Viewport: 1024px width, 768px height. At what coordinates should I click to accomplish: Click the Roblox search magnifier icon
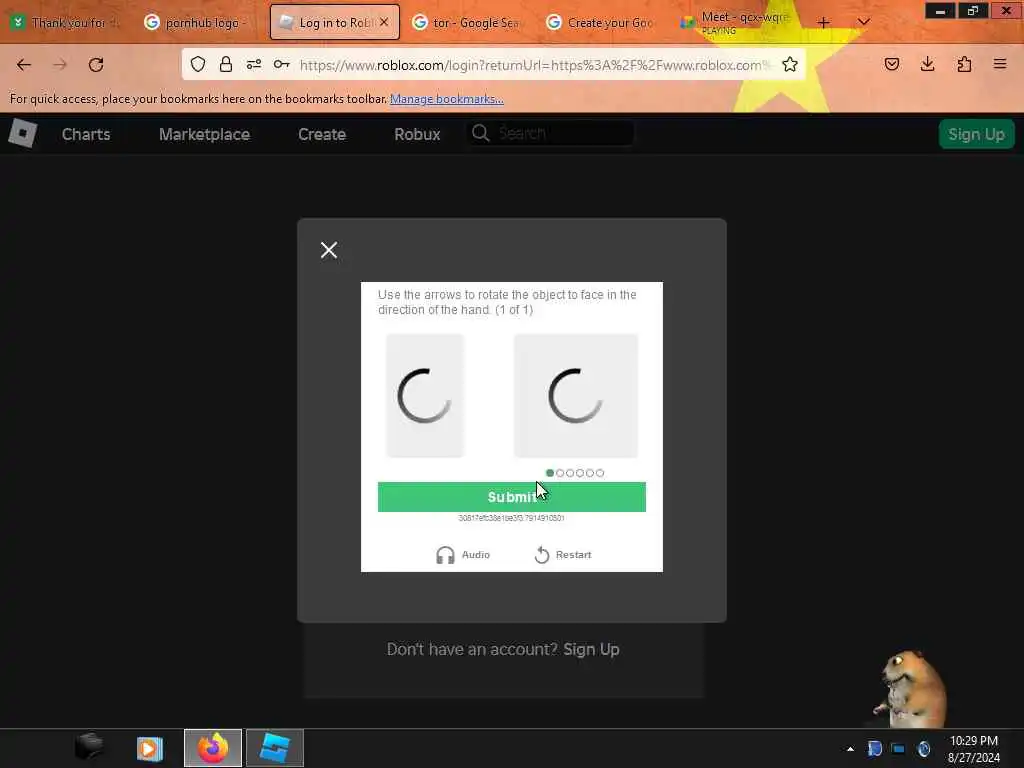[x=481, y=133]
